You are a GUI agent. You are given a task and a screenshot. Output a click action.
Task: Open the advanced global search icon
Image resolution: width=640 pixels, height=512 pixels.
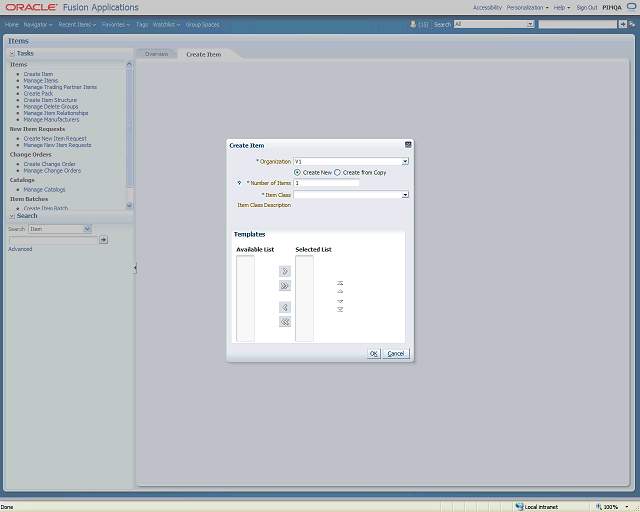coord(632,24)
